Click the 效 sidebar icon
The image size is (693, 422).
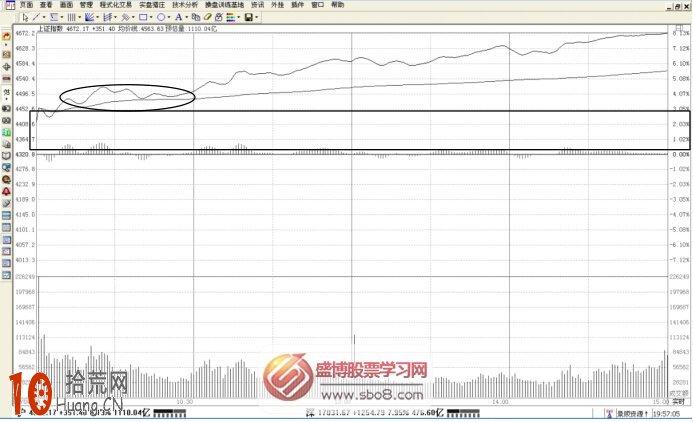(6, 92)
